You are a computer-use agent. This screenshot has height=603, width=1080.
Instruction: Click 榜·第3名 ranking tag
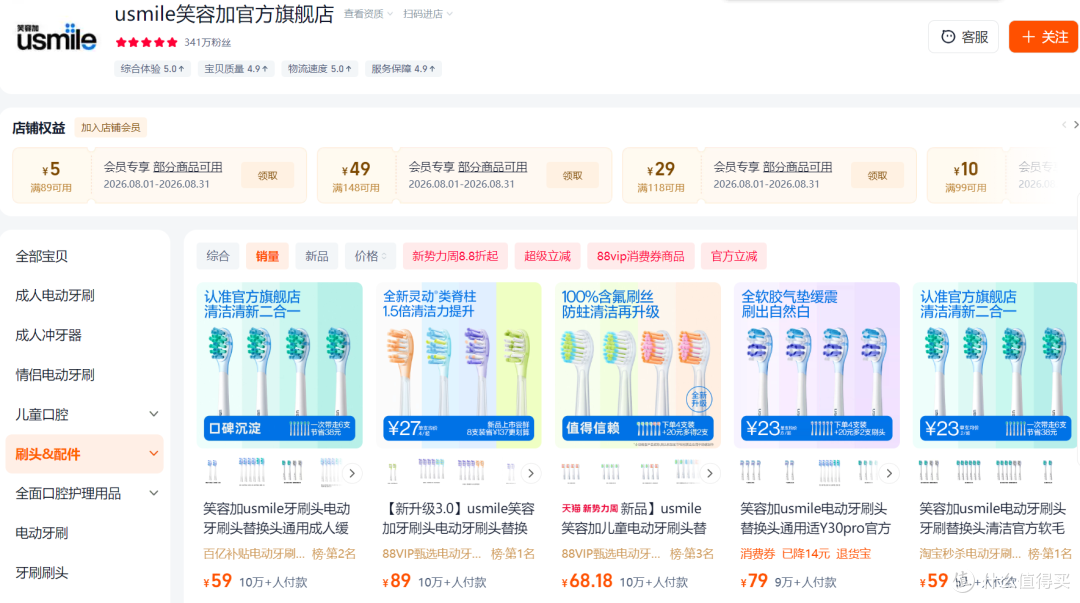coord(692,553)
